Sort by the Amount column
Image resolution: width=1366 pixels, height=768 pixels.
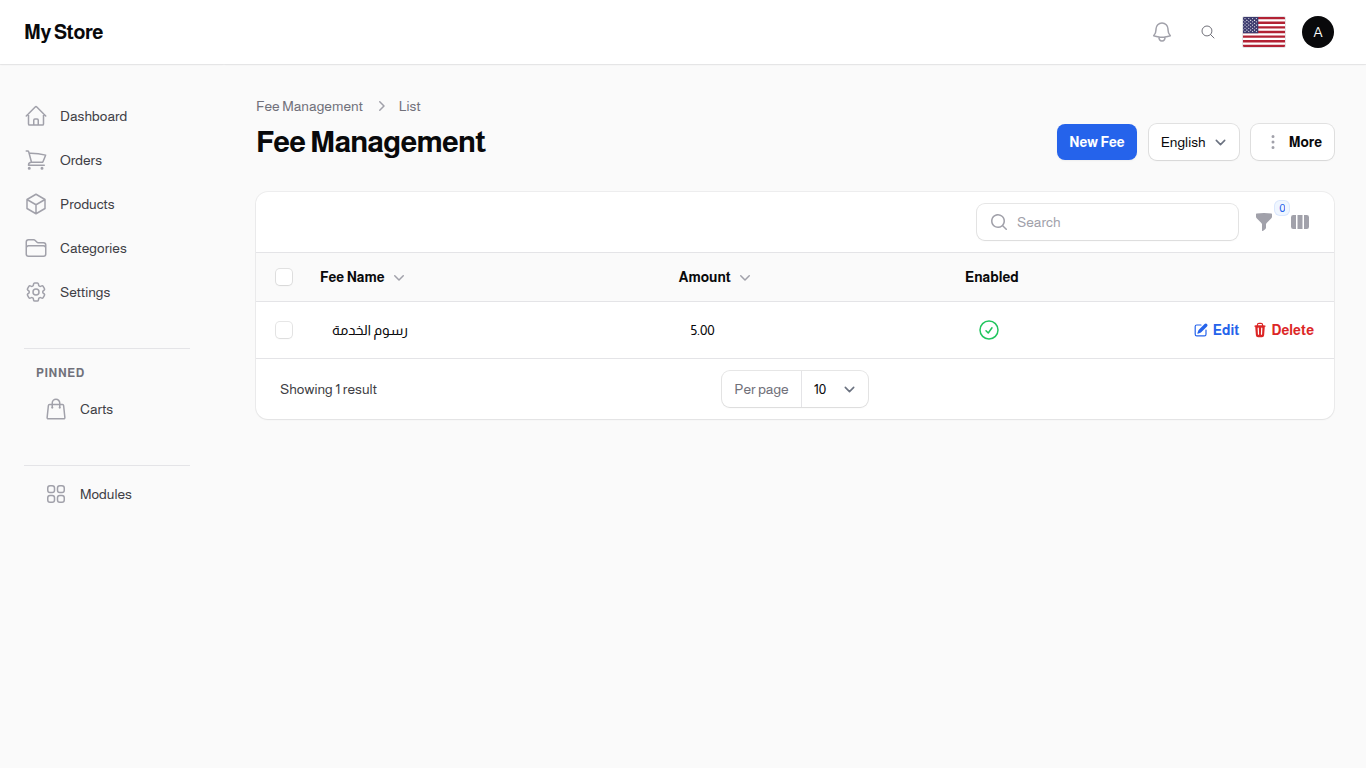pos(713,277)
